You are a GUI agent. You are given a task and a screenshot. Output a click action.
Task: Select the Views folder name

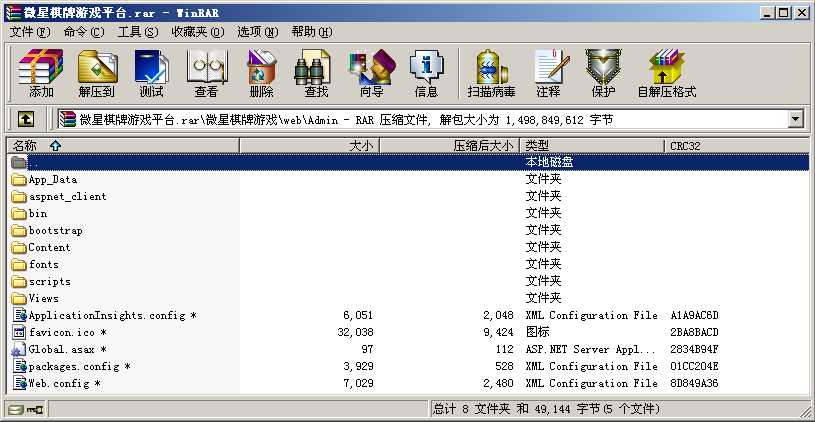(x=44, y=299)
